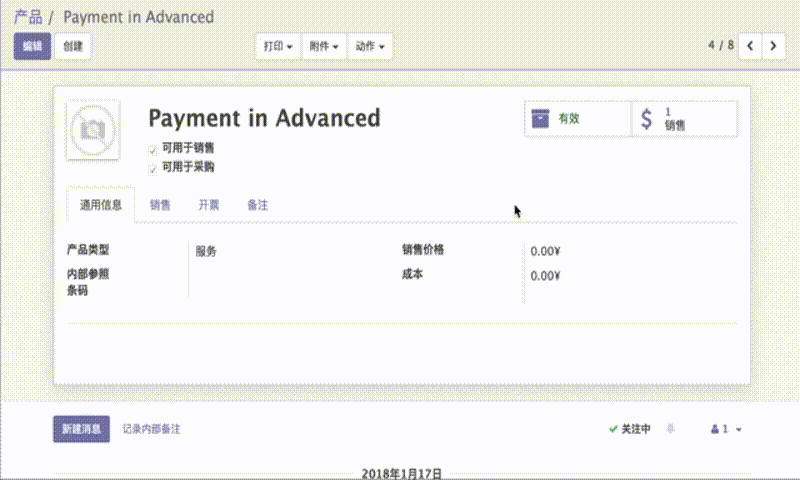Viewport: 800px width, 480px height.
Task: Switch to the 销售 tab
Action: point(160,205)
